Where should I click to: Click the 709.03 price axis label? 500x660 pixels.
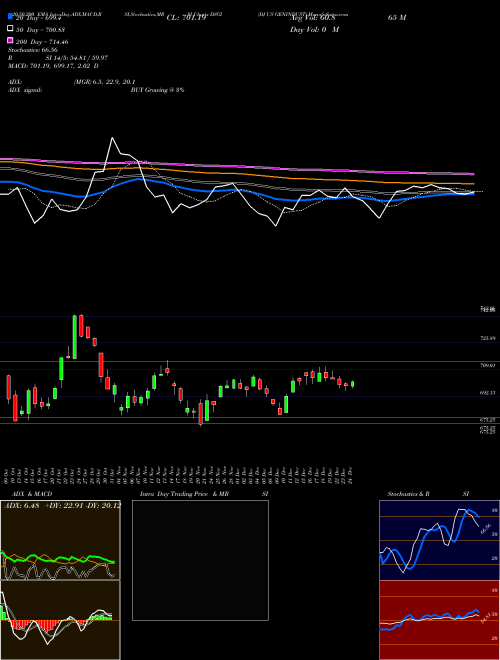(x=488, y=365)
